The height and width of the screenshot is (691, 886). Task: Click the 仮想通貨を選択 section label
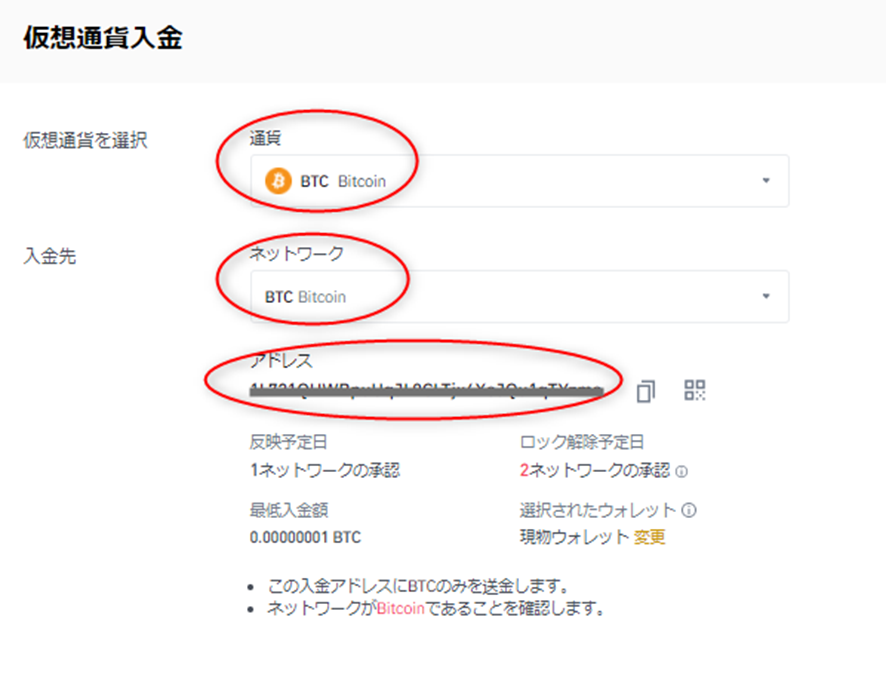click(x=85, y=141)
